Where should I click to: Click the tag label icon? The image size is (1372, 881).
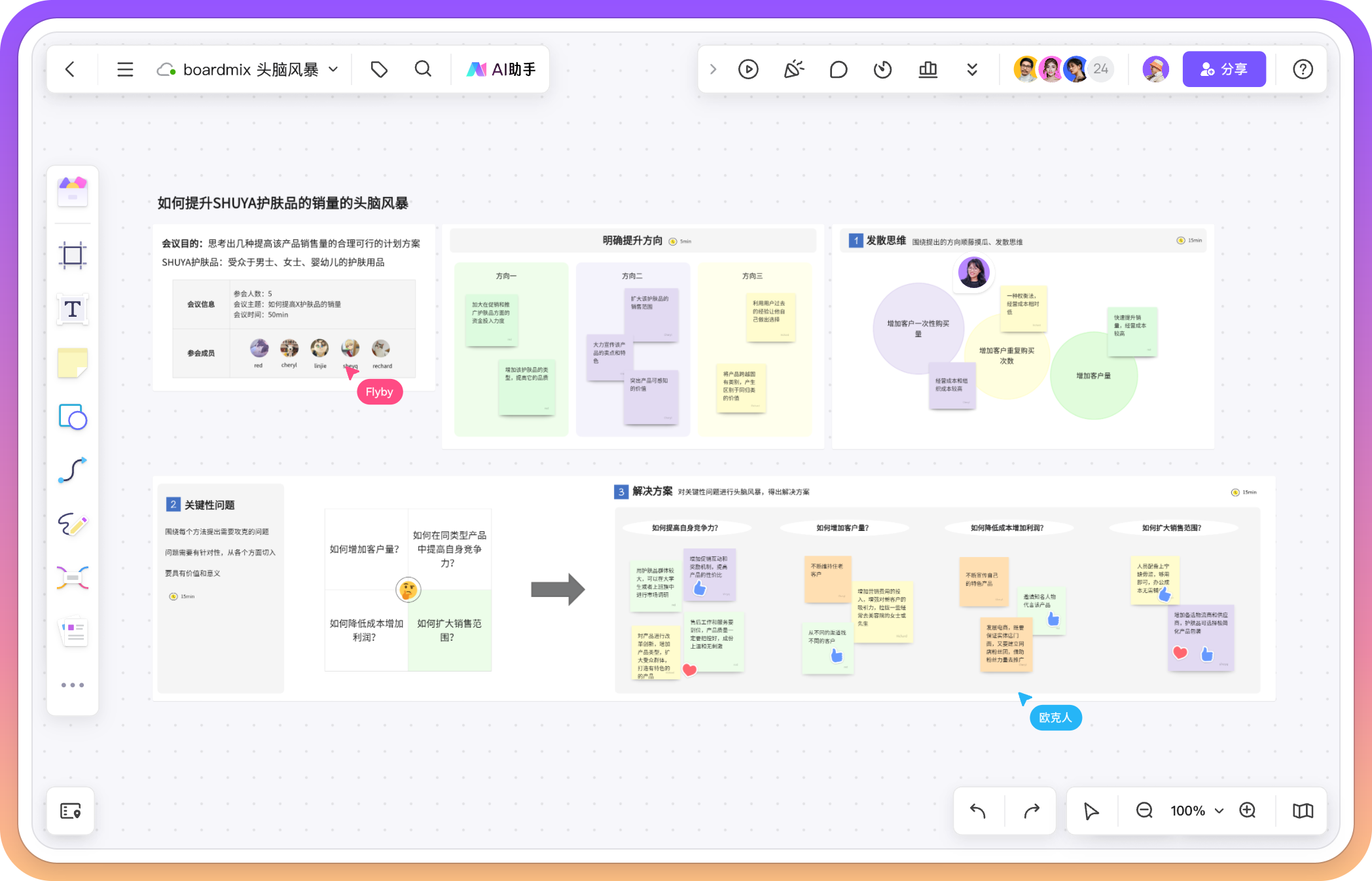pyautogui.click(x=379, y=69)
